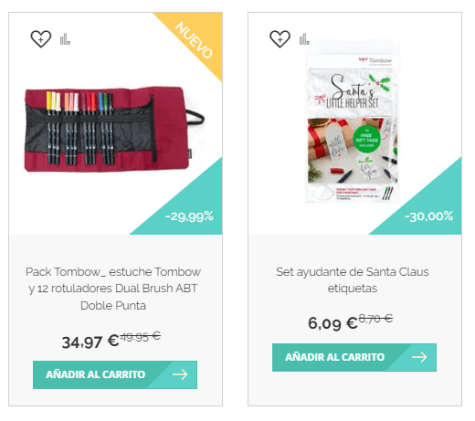Viewport: 475px width, 421px height.
Task: Click the yellow NUEVO corner ribbon
Action: point(194,40)
